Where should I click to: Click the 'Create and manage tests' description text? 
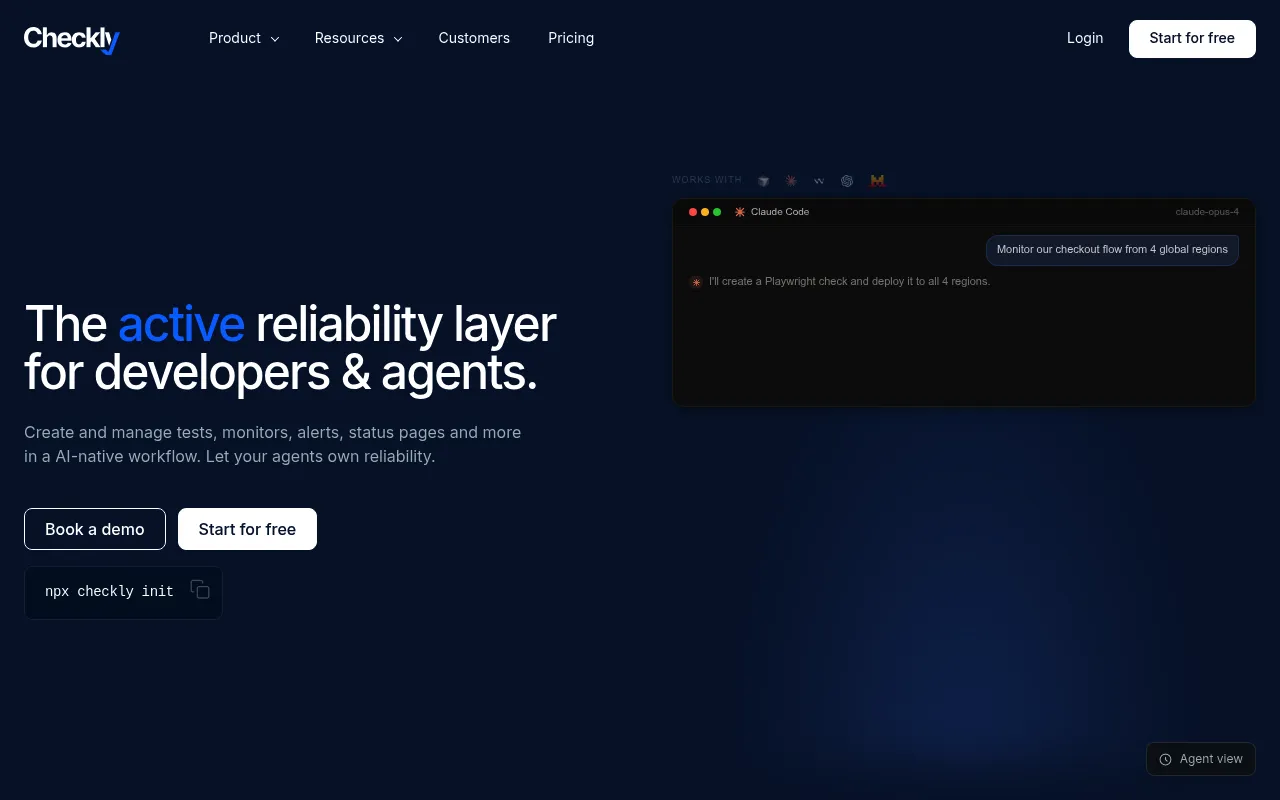click(272, 444)
